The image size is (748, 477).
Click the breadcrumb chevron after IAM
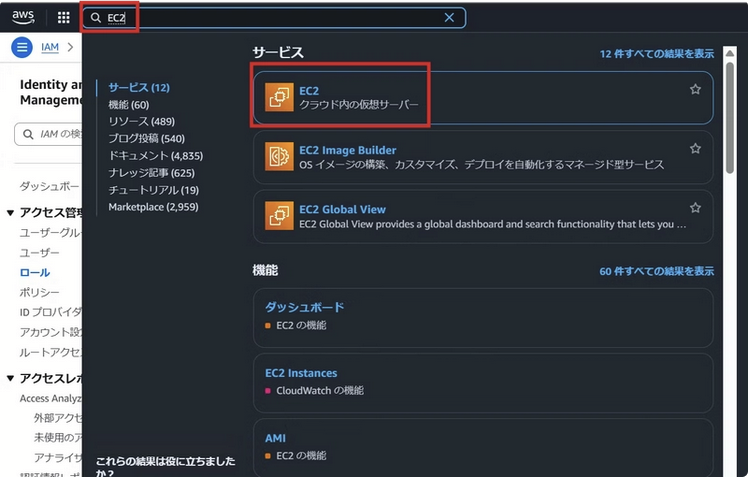coord(71,47)
